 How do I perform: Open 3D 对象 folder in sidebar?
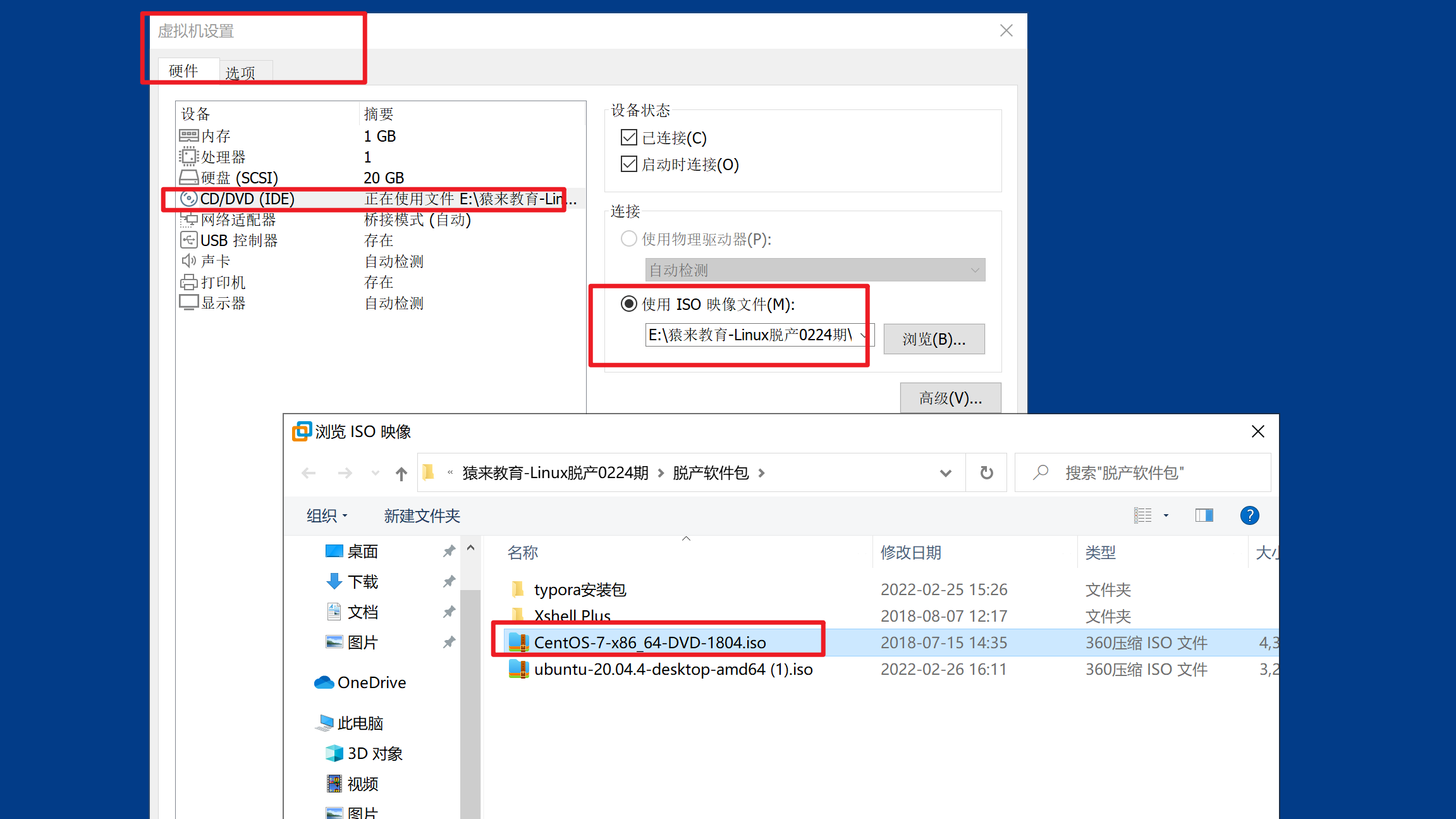click(364, 753)
